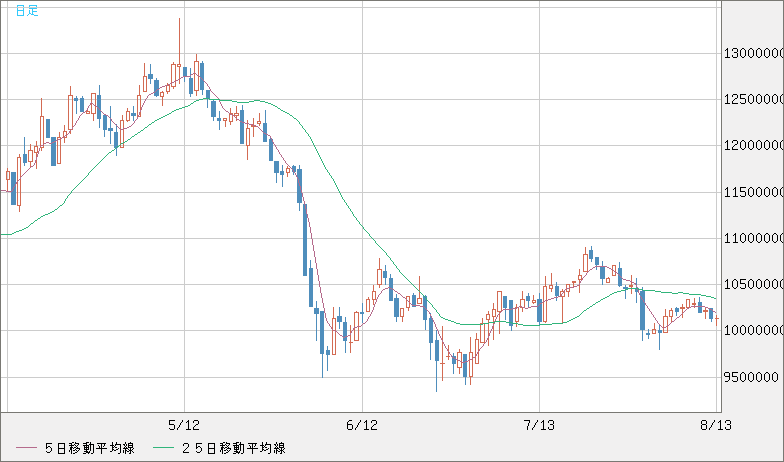Click the green 25-day legend line sample
784x462 pixels.
click(x=163, y=448)
